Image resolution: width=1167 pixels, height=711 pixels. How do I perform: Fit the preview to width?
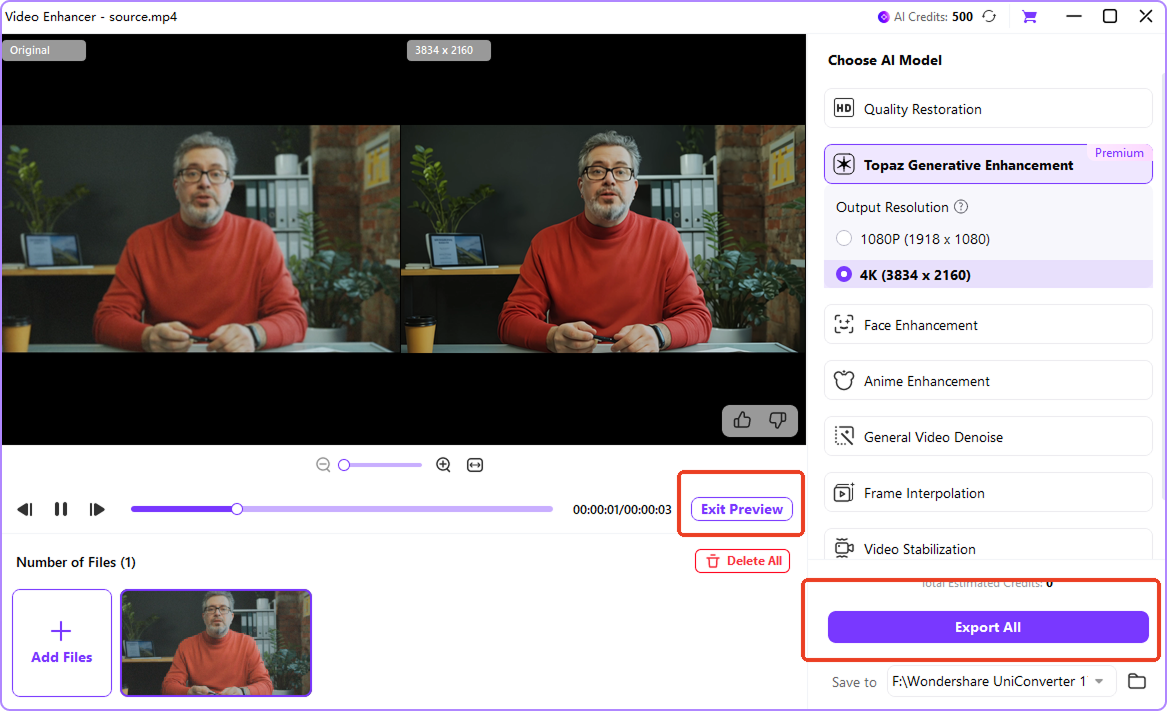coord(475,465)
